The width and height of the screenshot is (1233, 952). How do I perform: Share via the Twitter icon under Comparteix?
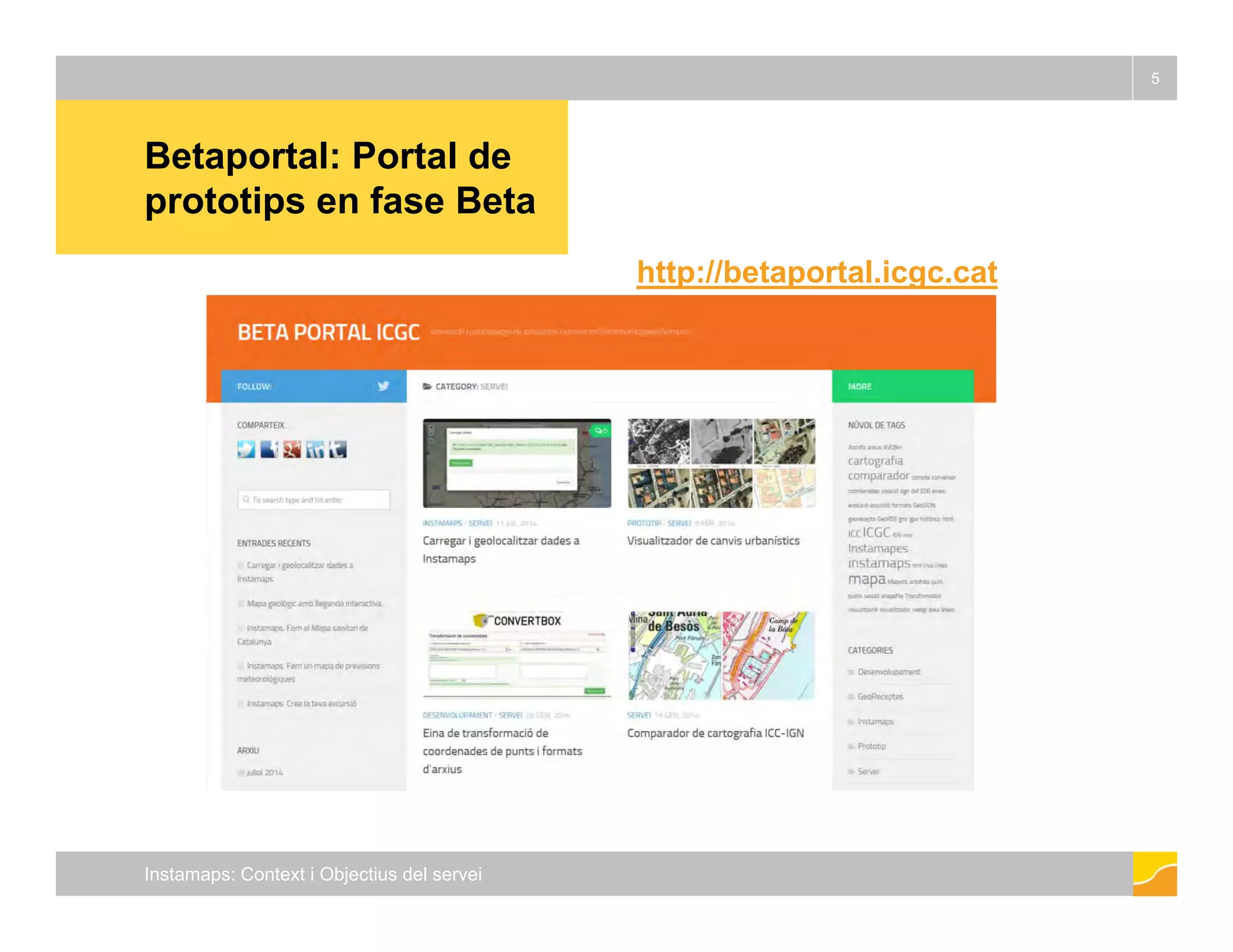tap(246, 449)
